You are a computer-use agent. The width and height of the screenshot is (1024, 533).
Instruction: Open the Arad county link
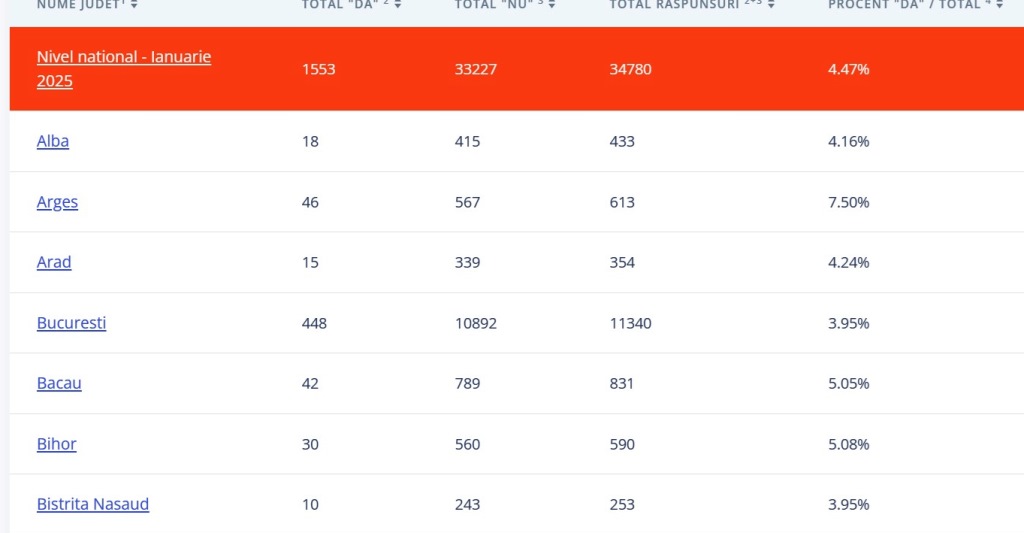tap(54, 262)
